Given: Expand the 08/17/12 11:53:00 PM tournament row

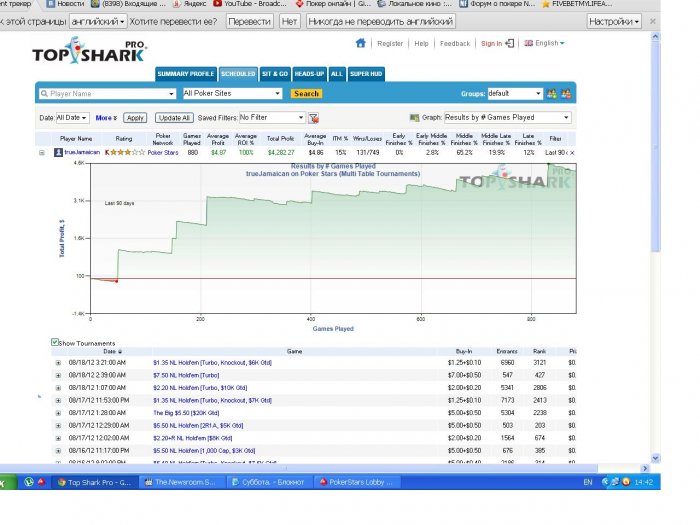Looking at the screenshot, I should click(x=58, y=400).
